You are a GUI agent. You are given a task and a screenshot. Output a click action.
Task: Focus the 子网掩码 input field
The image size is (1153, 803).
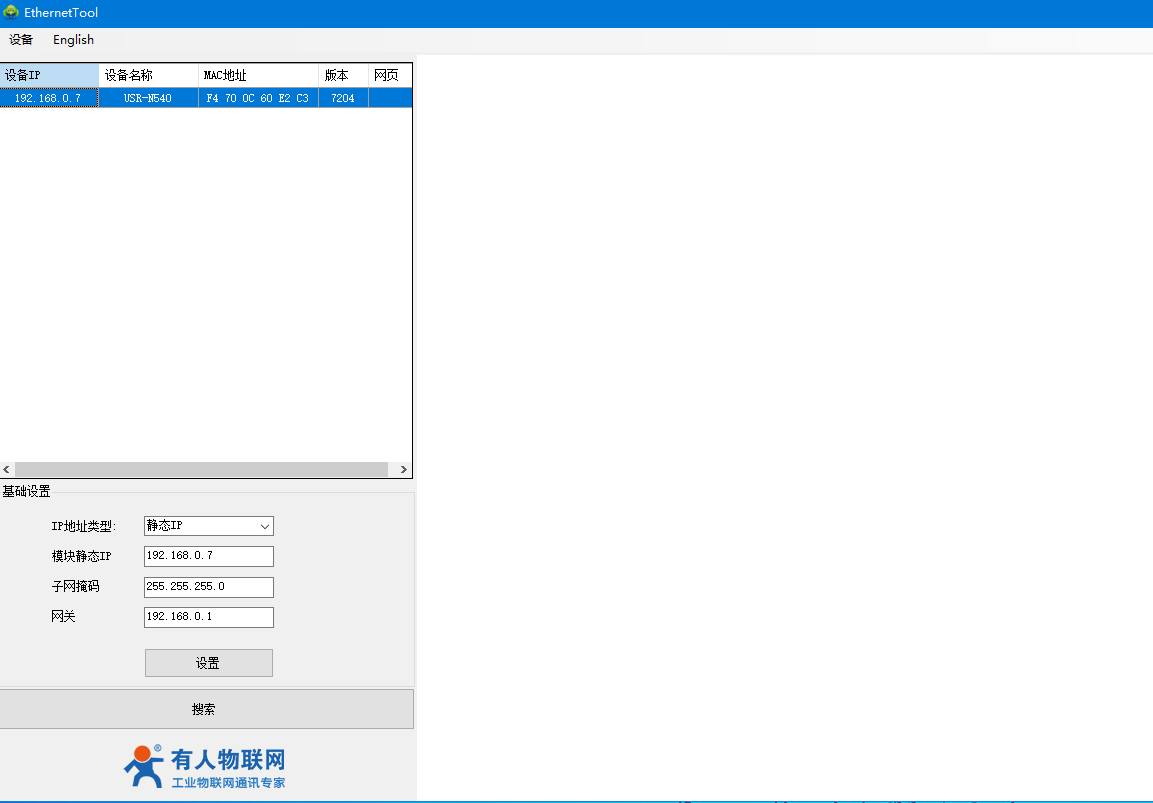pos(208,587)
